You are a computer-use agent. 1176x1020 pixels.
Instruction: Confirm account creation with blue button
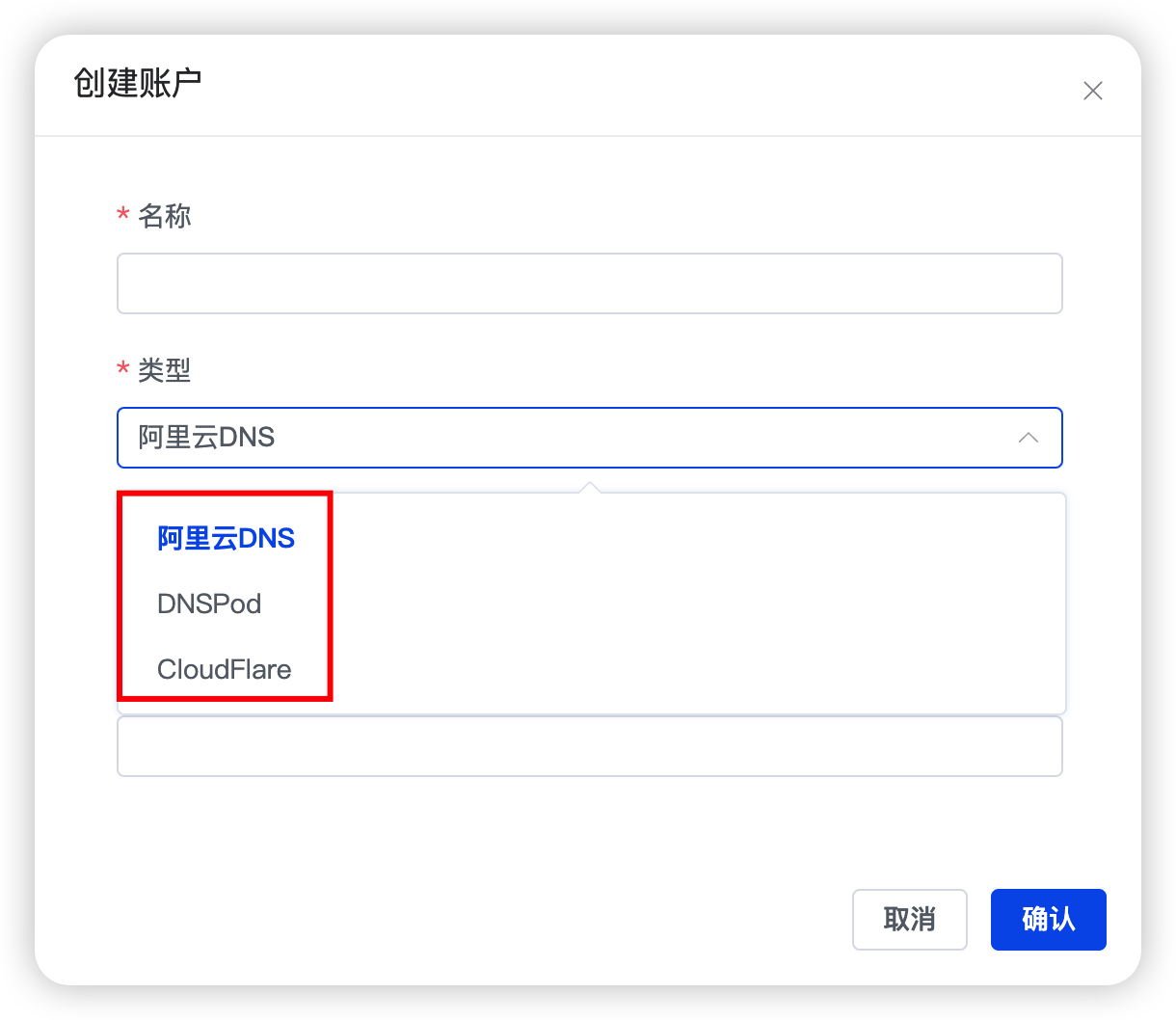click(1049, 920)
